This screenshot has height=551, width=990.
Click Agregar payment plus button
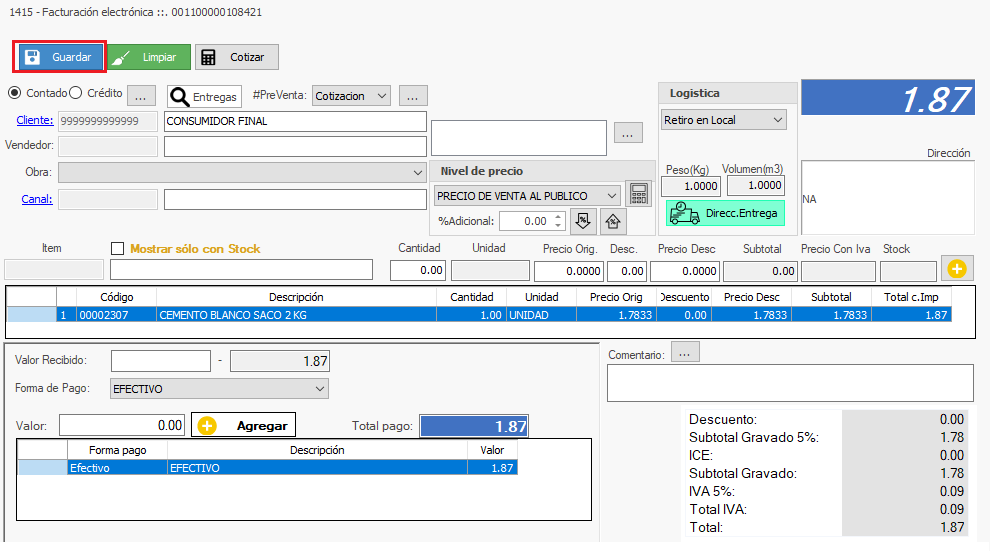tap(244, 425)
